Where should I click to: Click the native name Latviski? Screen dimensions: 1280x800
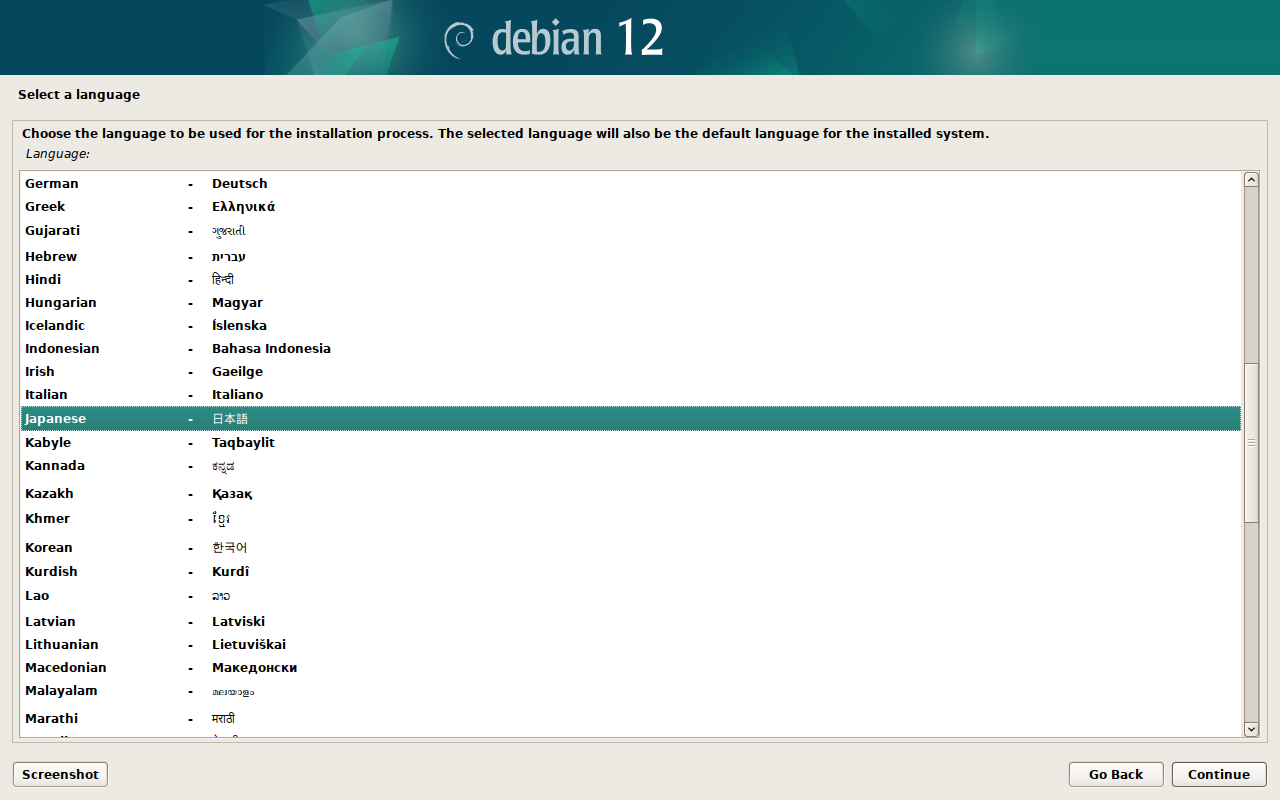click(x=238, y=621)
